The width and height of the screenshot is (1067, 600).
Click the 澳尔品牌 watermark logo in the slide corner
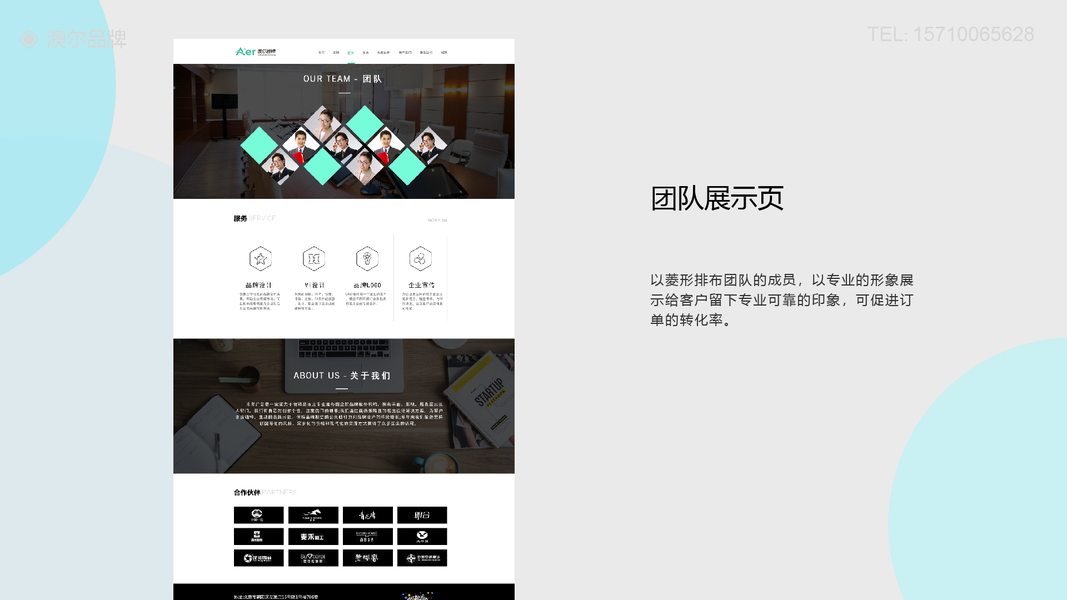(x=73, y=39)
